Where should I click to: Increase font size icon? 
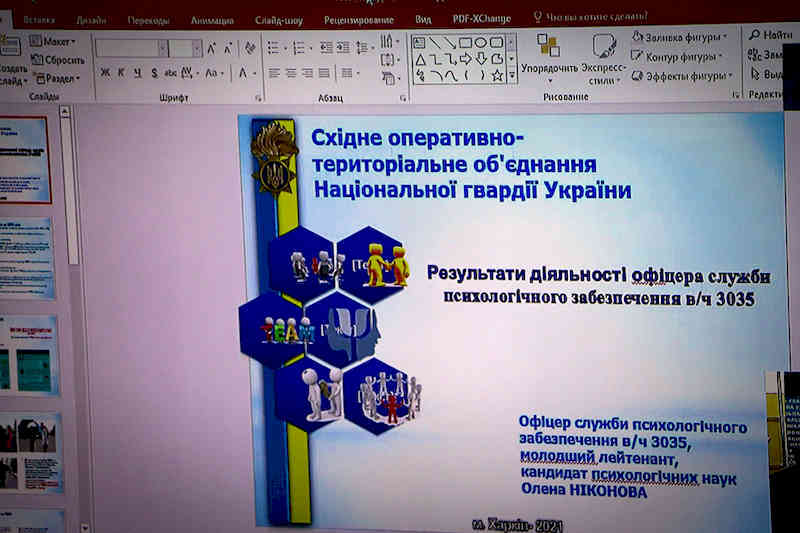click(x=212, y=49)
